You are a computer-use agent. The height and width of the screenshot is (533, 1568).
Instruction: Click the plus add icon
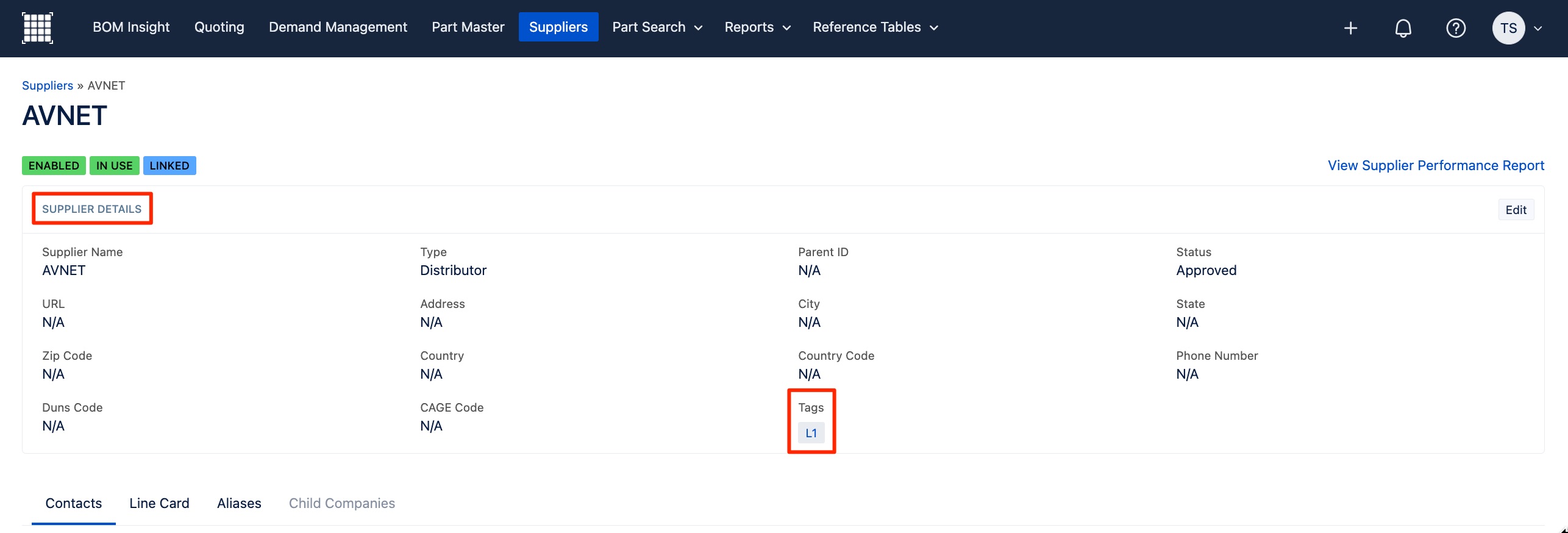1350,28
